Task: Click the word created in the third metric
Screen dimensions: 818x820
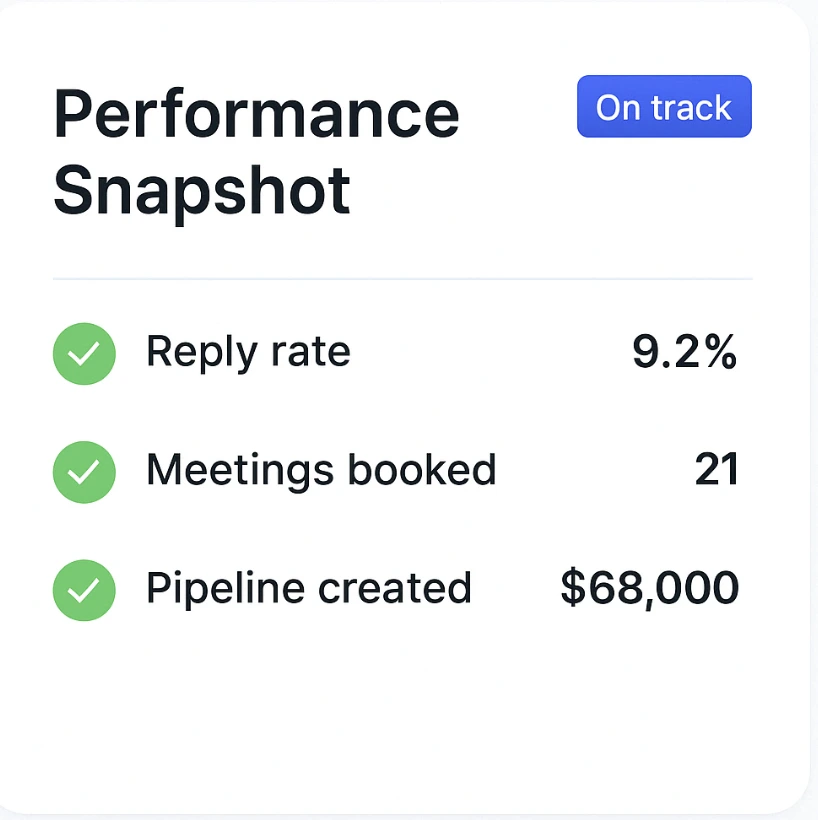Action: pos(395,588)
